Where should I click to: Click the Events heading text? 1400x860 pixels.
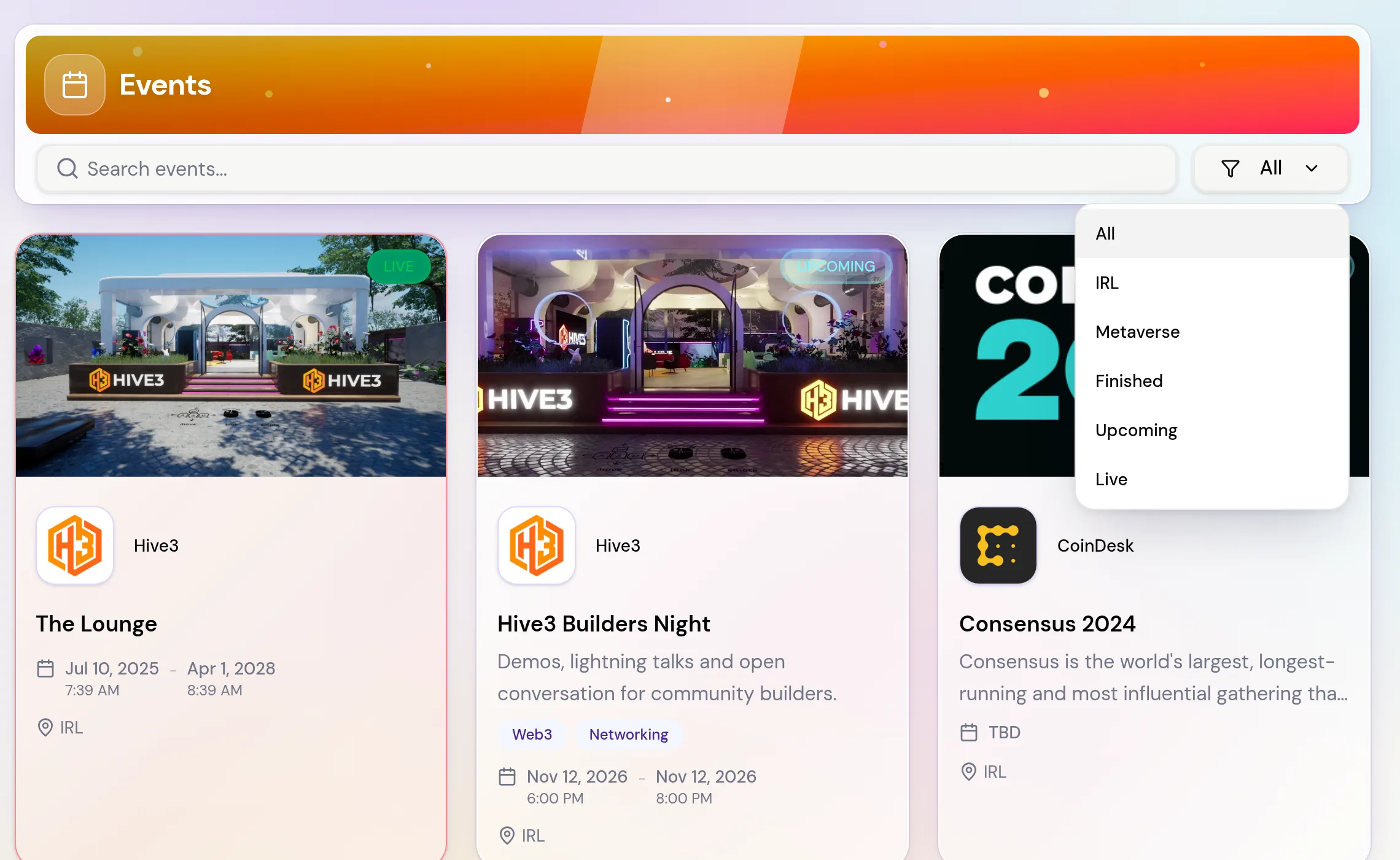[x=165, y=85]
